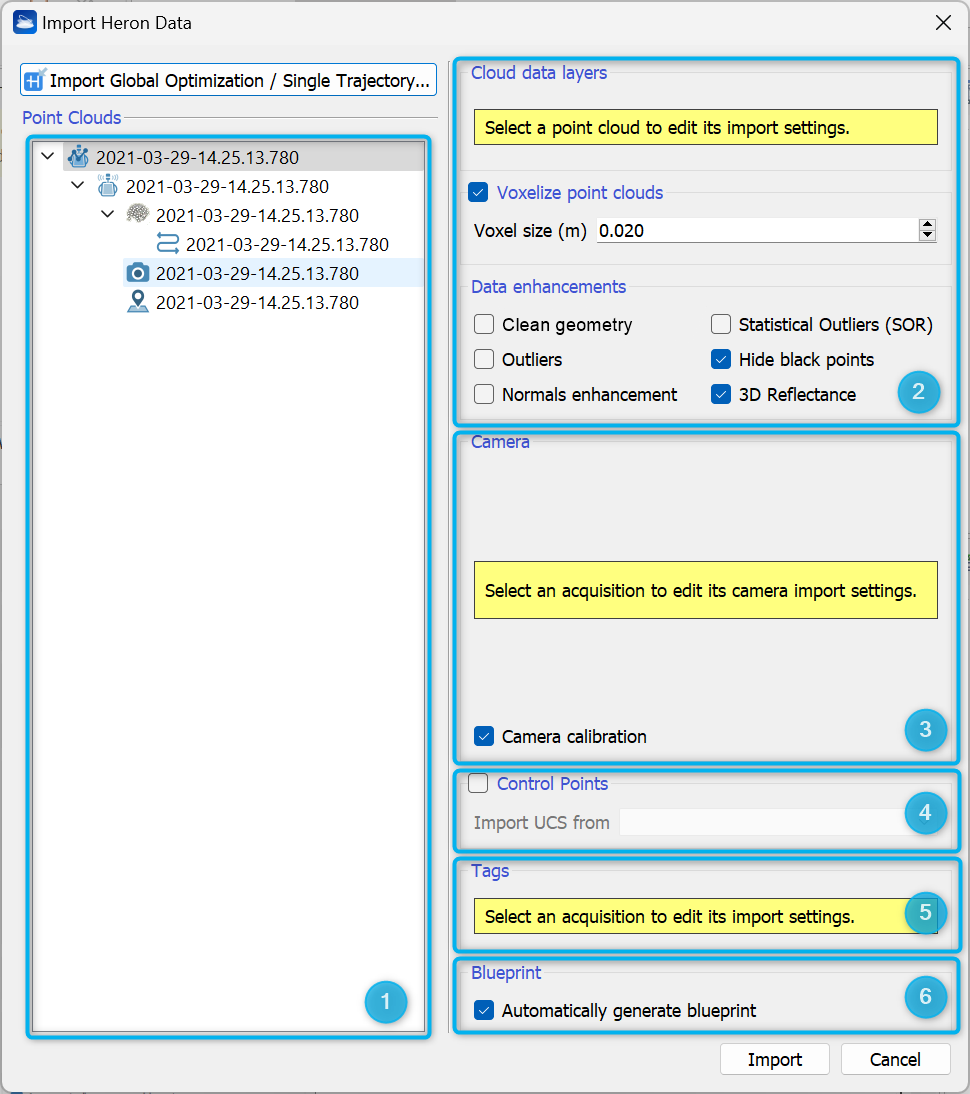970x1094 pixels.
Task: Click the Import Global Optimization button icon
Action: (x=36, y=81)
